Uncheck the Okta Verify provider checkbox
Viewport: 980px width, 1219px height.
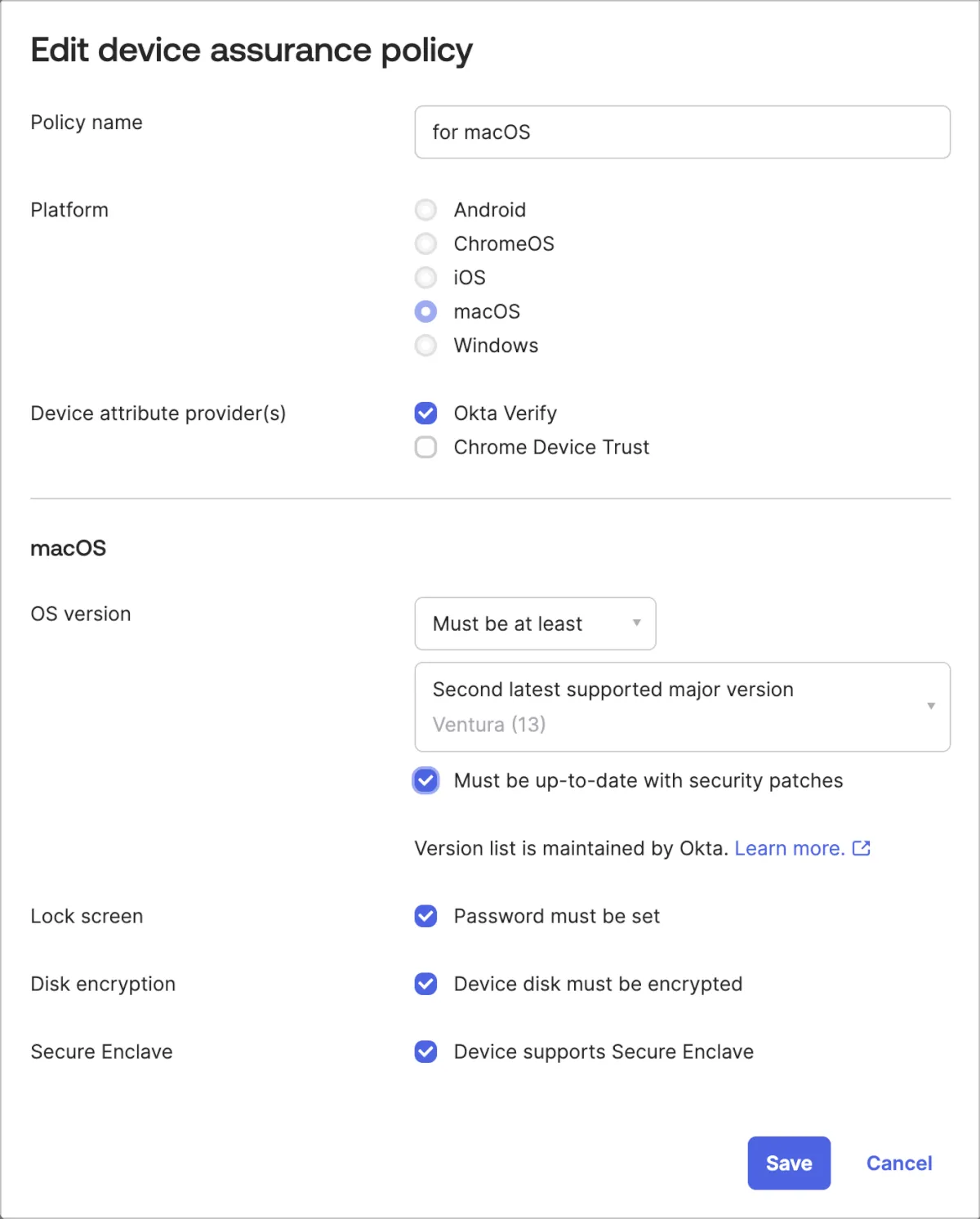425,413
